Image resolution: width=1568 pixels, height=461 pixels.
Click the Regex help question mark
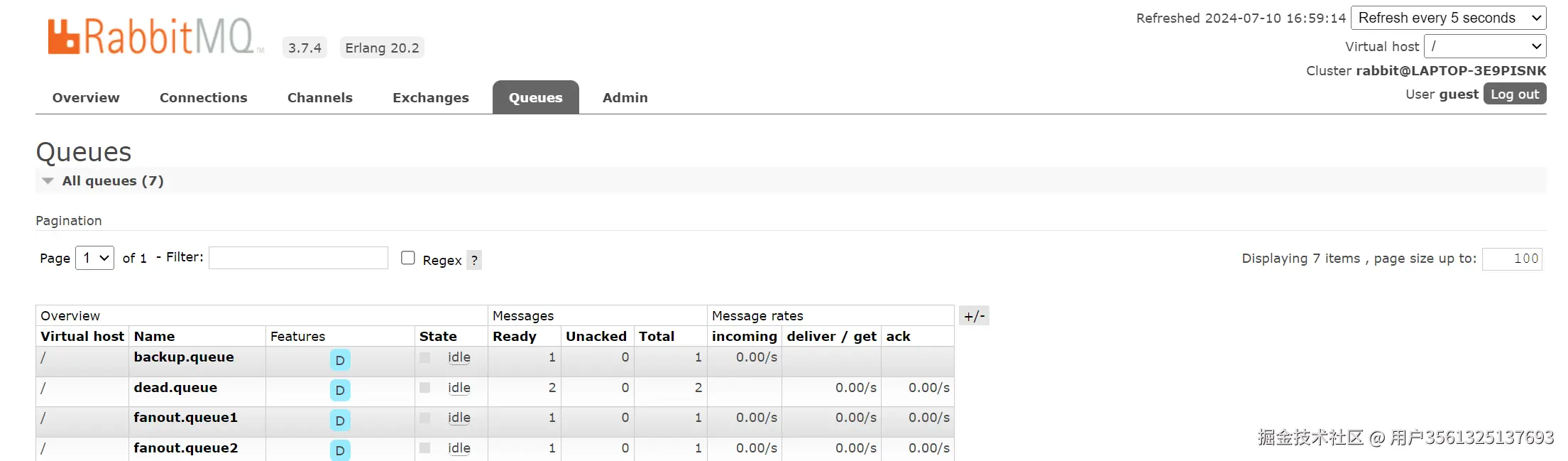(x=474, y=260)
